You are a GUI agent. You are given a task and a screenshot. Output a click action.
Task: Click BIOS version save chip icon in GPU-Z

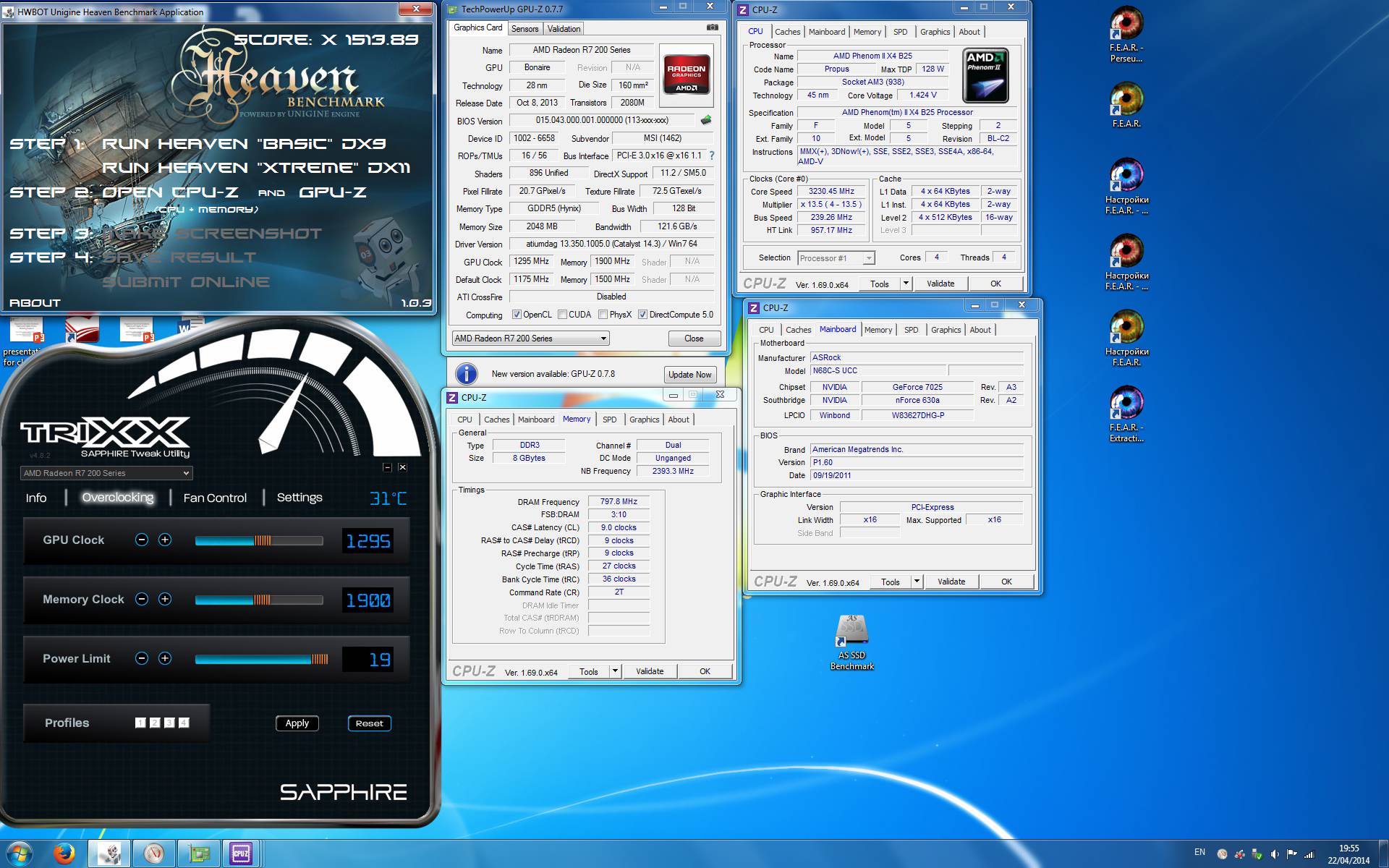[x=706, y=120]
